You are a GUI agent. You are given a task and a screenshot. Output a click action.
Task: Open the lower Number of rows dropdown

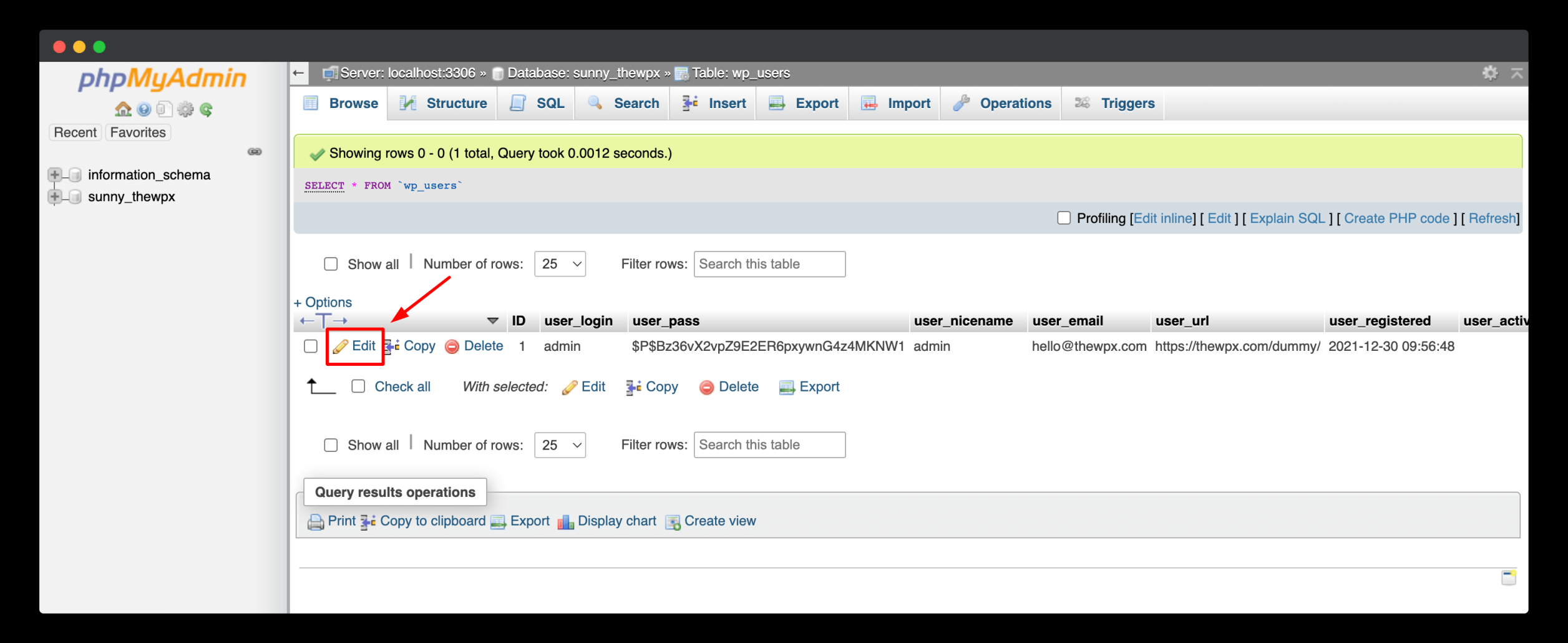pos(560,445)
